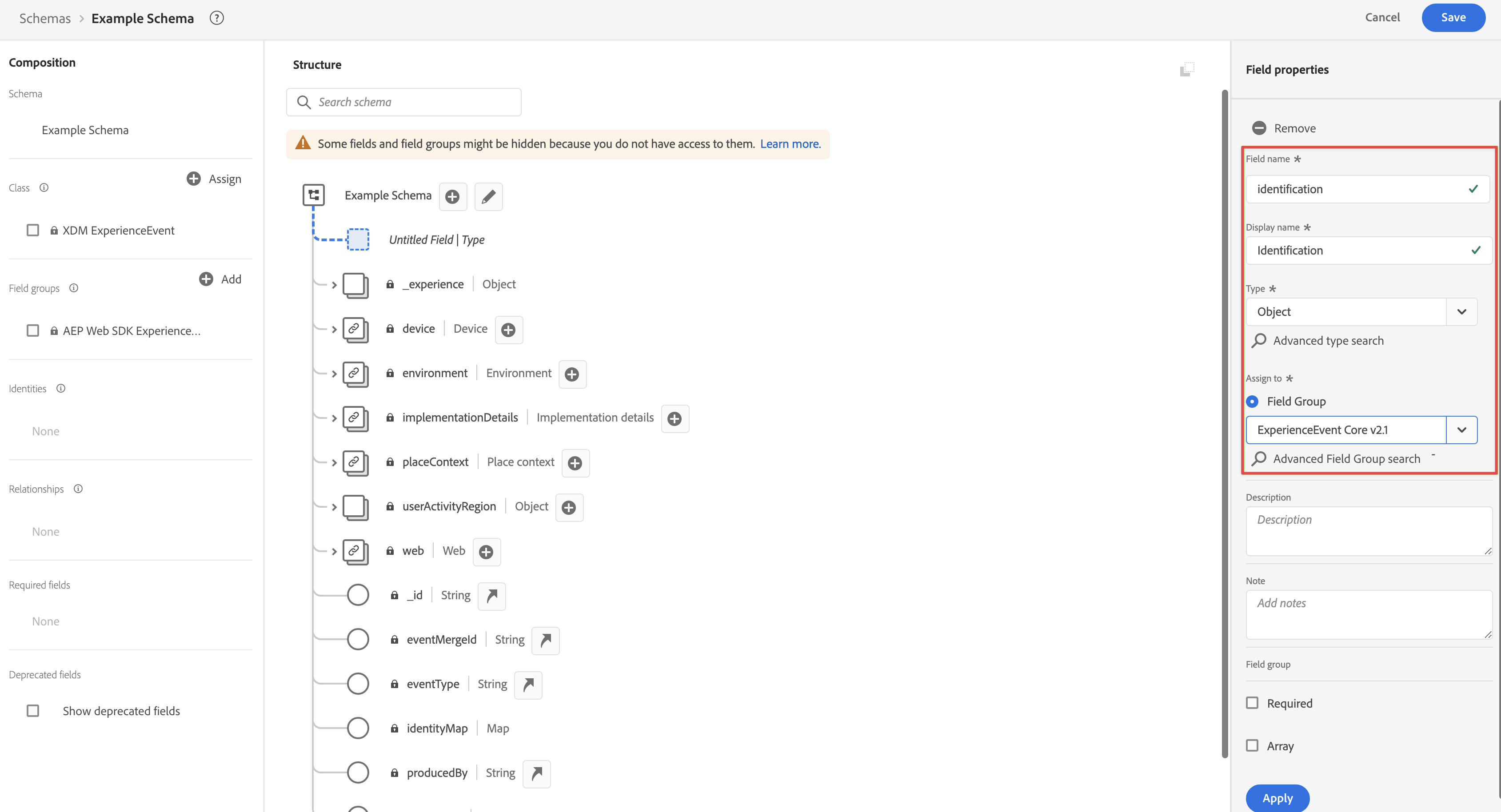Toggle Show deprecated fields checkbox
Image resolution: width=1501 pixels, height=812 pixels.
[33, 711]
